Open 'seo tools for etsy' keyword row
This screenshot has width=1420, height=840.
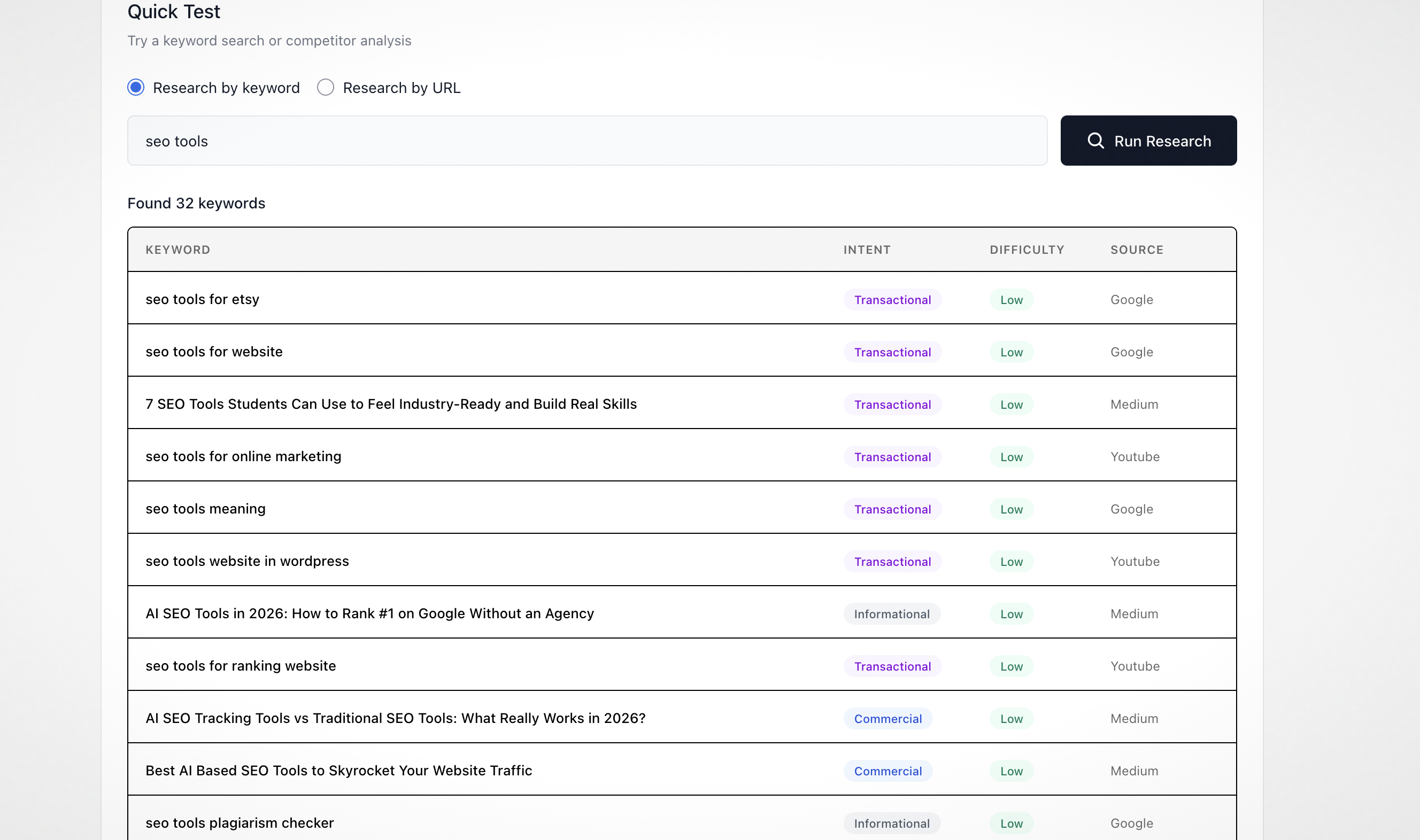pyautogui.click(x=202, y=299)
